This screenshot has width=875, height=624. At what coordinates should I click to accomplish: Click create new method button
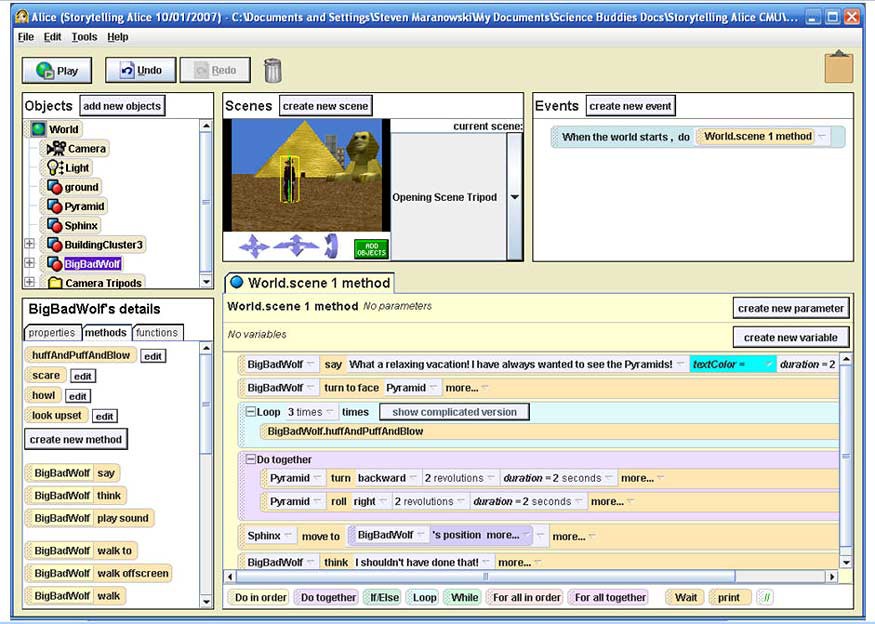tap(76, 439)
